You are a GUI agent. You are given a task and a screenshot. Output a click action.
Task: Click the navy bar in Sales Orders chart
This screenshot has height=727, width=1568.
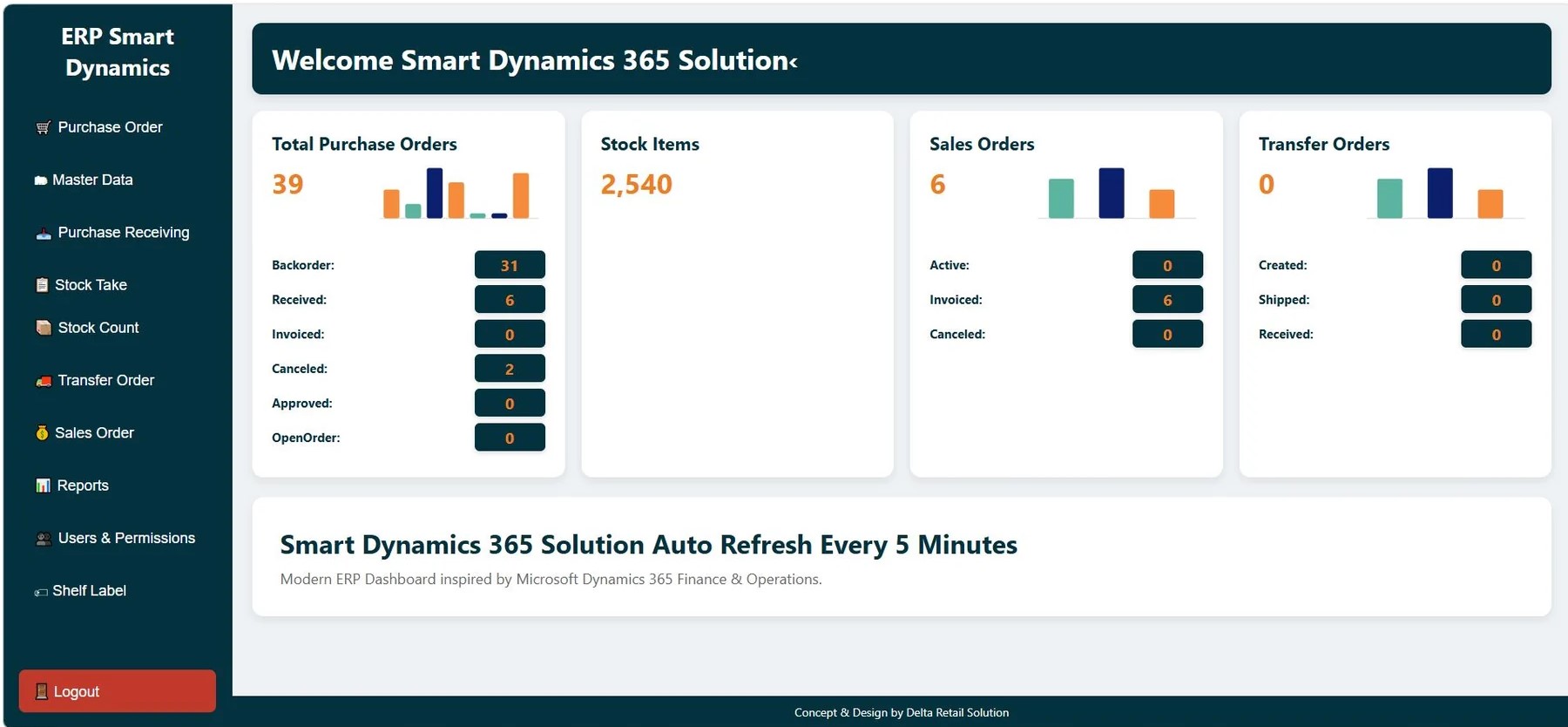1112,193
